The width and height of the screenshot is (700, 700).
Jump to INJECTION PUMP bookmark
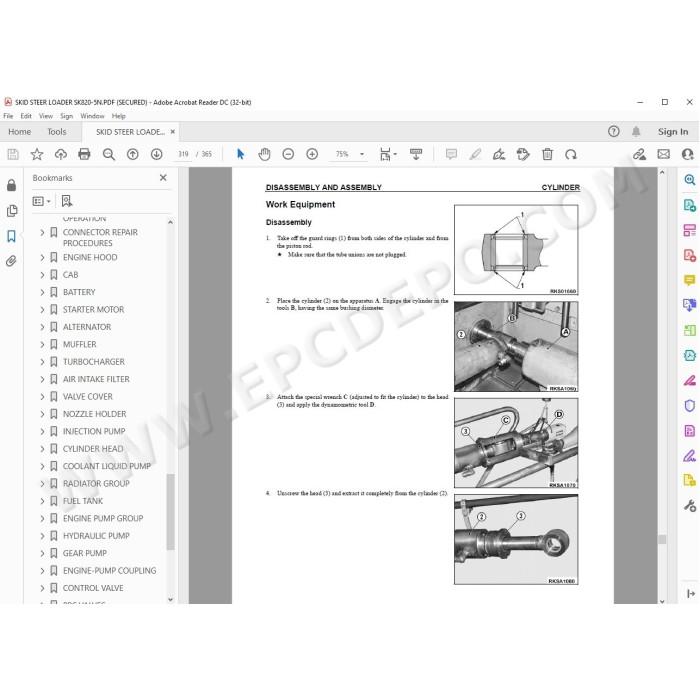pos(94,432)
